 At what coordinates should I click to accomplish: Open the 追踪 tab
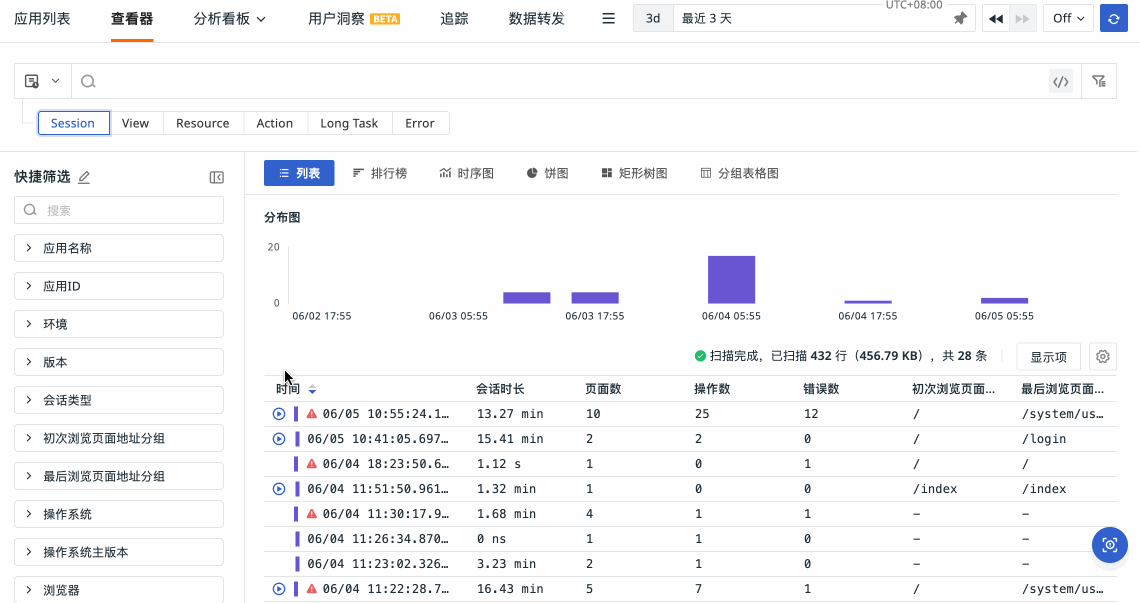click(x=454, y=19)
